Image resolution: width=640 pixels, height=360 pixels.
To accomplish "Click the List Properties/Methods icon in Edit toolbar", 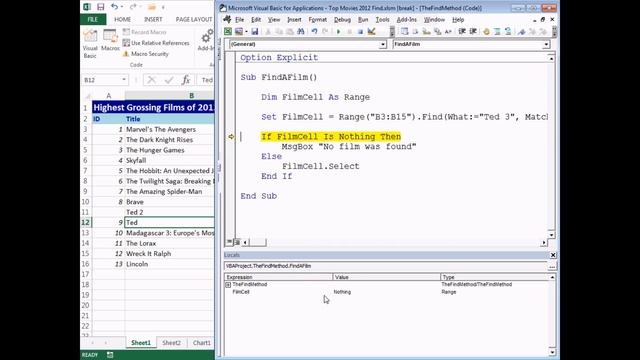I will click(x=404, y=31).
